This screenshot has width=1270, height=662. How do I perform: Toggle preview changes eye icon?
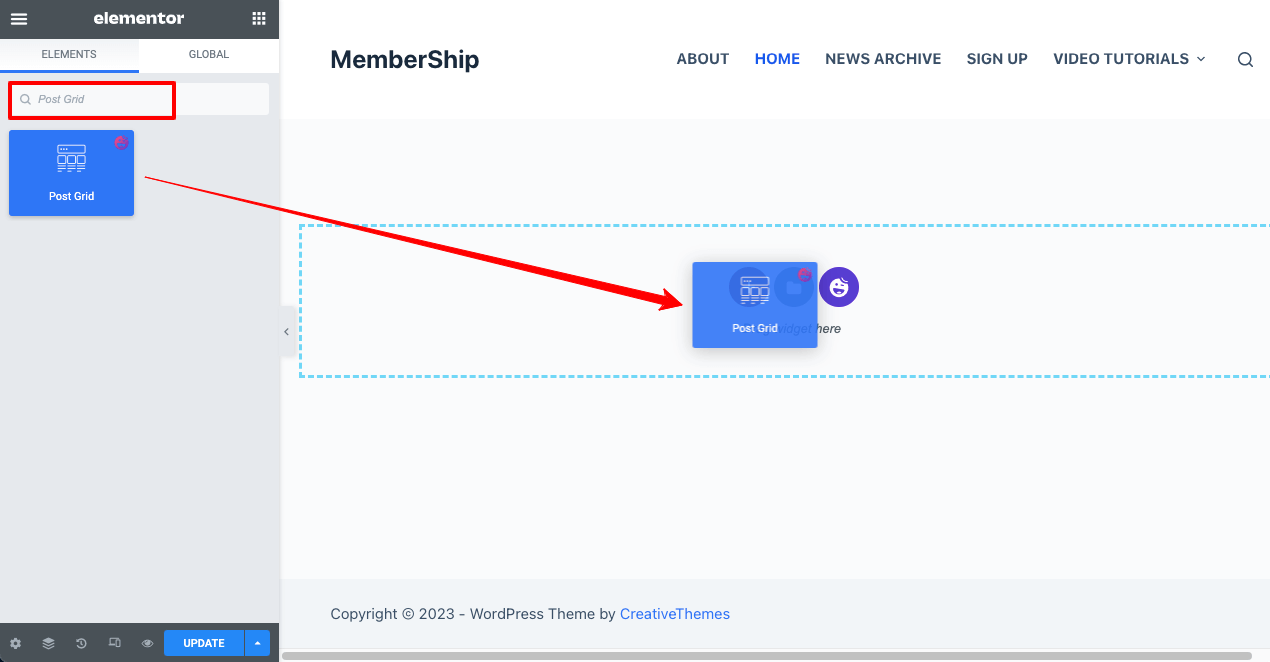click(x=147, y=644)
